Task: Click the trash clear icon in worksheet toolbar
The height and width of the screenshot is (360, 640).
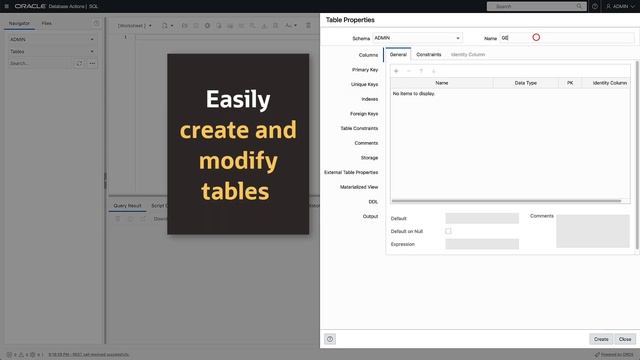Action: pos(309,25)
